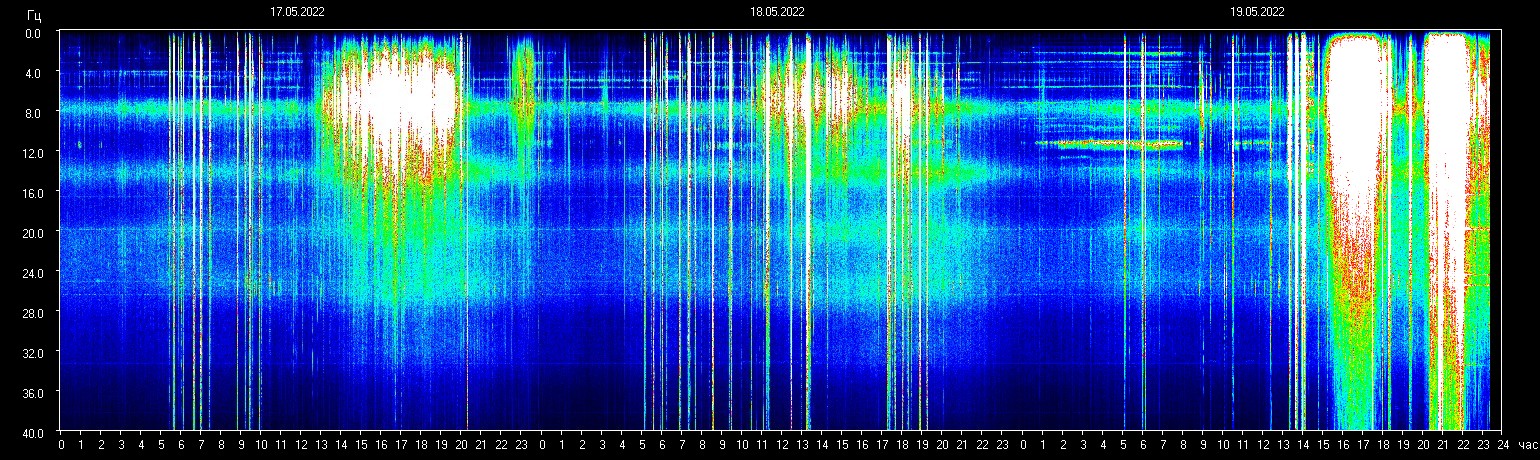Viewport: 1540px width, 460px height.
Task: Click the 0.0 frequency axis label
Action: [33, 33]
